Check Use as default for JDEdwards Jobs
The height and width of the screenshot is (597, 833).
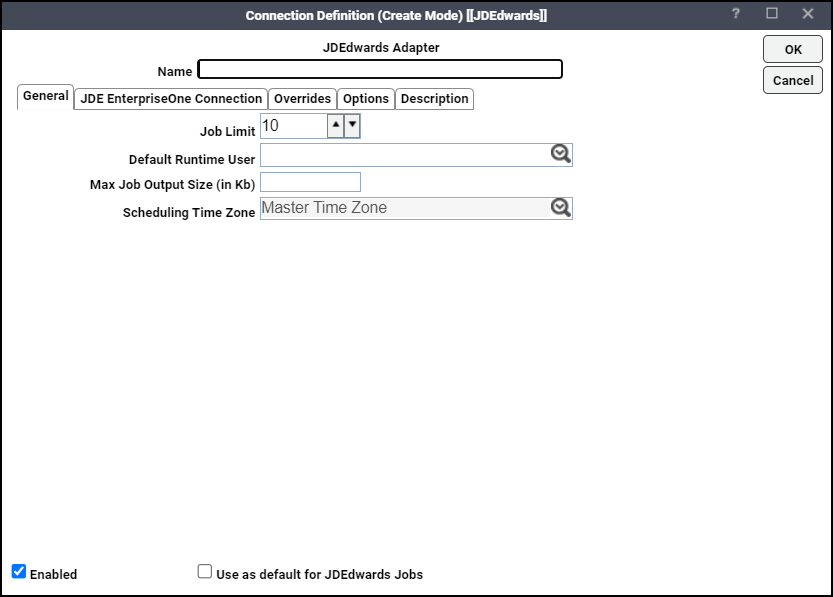coord(205,572)
